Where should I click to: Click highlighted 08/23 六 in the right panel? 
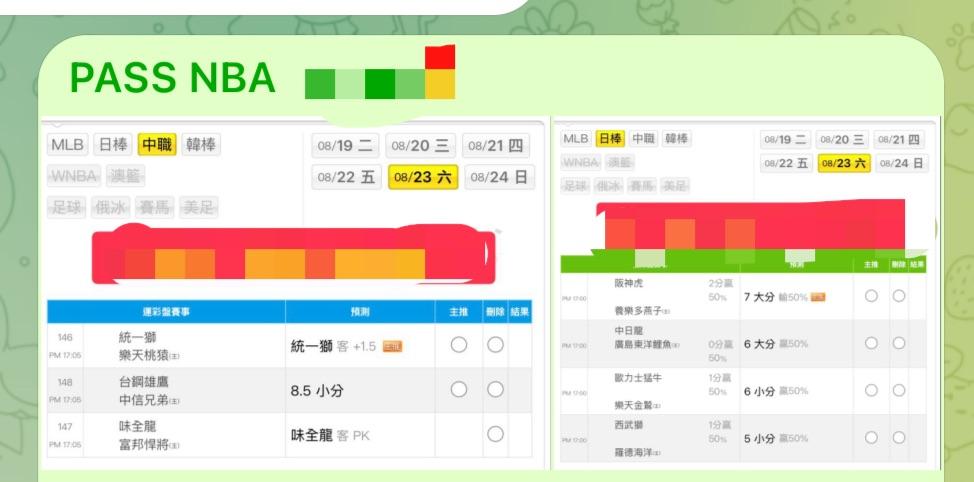pyautogui.click(x=844, y=163)
